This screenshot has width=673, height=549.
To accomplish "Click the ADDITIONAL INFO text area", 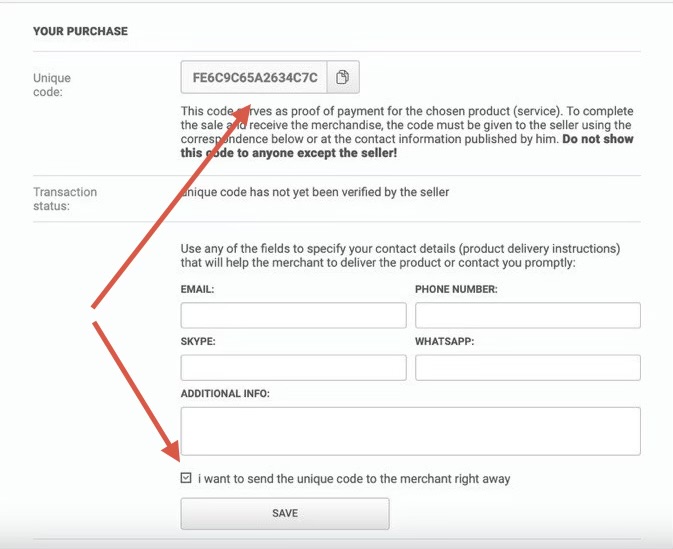I will 410,431.
